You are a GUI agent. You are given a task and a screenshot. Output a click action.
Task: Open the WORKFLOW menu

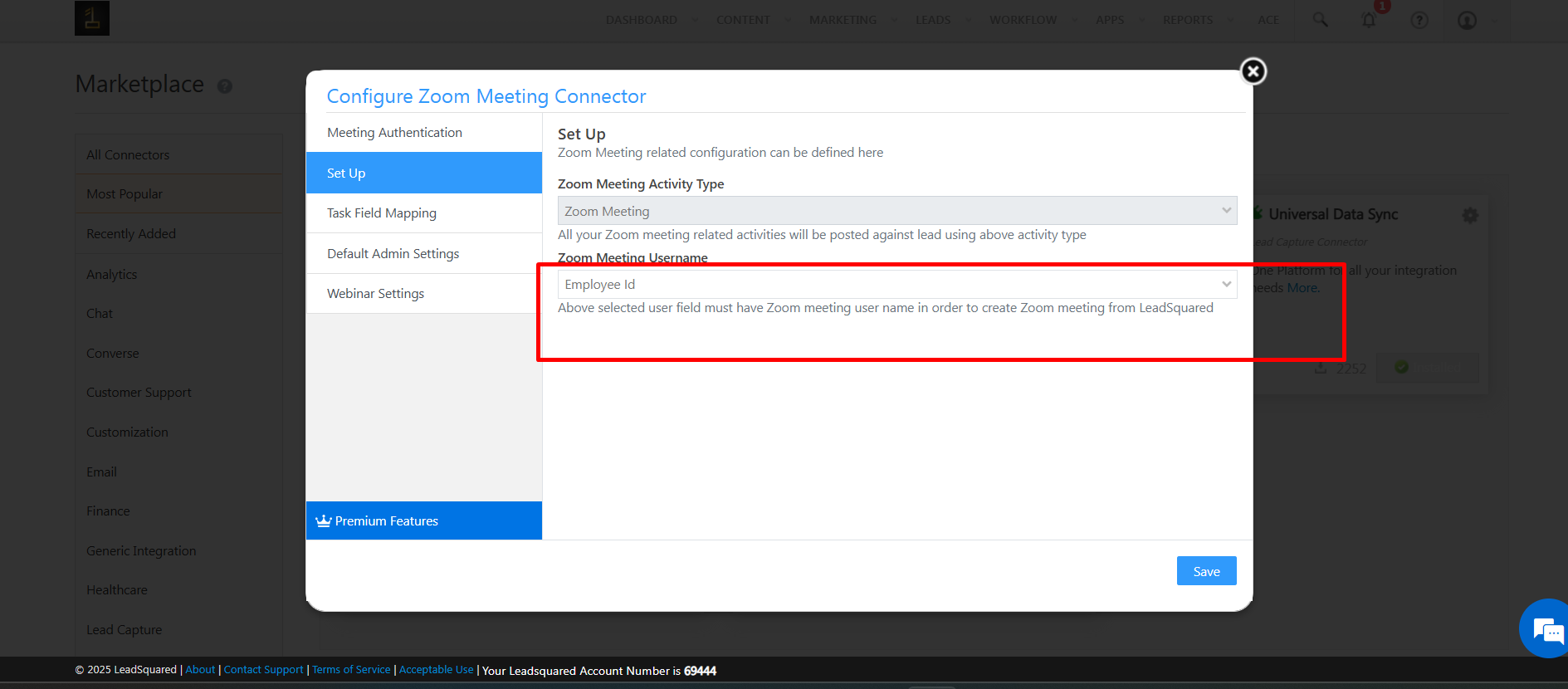point(1023,20)
